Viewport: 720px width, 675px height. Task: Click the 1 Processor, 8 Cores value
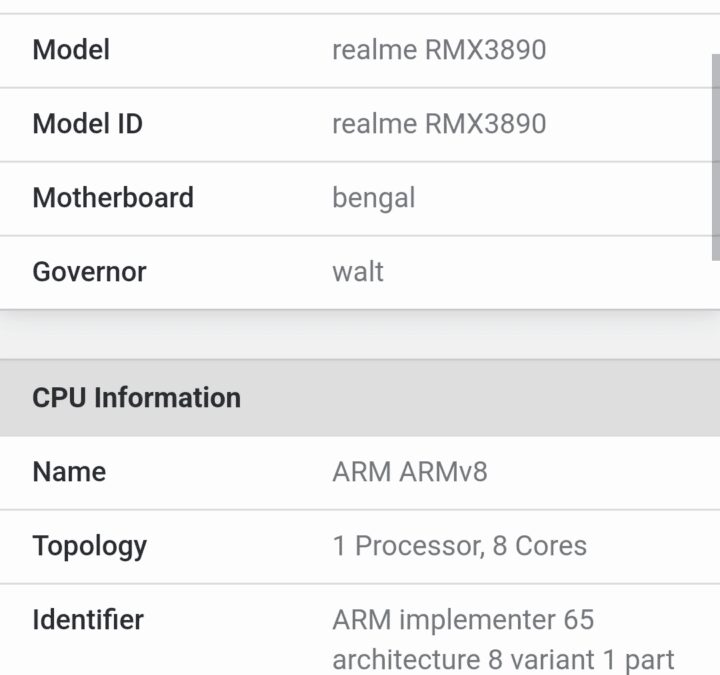pos(460,546)
